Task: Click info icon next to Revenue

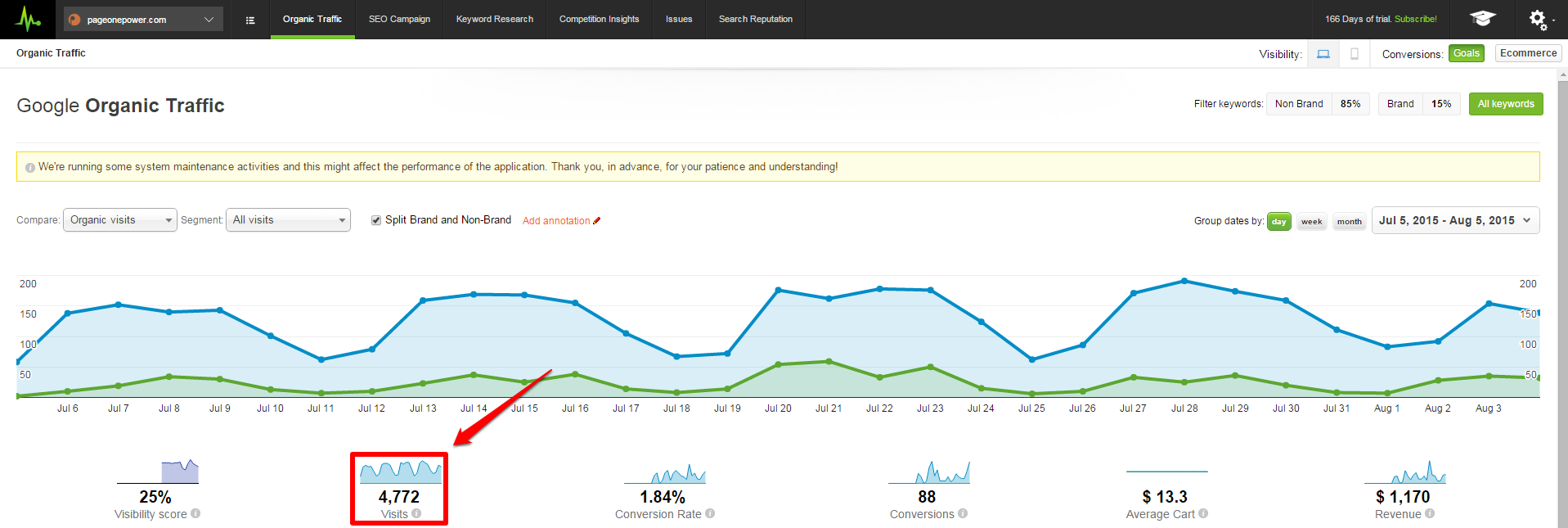Action: (x=1430, y=514)
